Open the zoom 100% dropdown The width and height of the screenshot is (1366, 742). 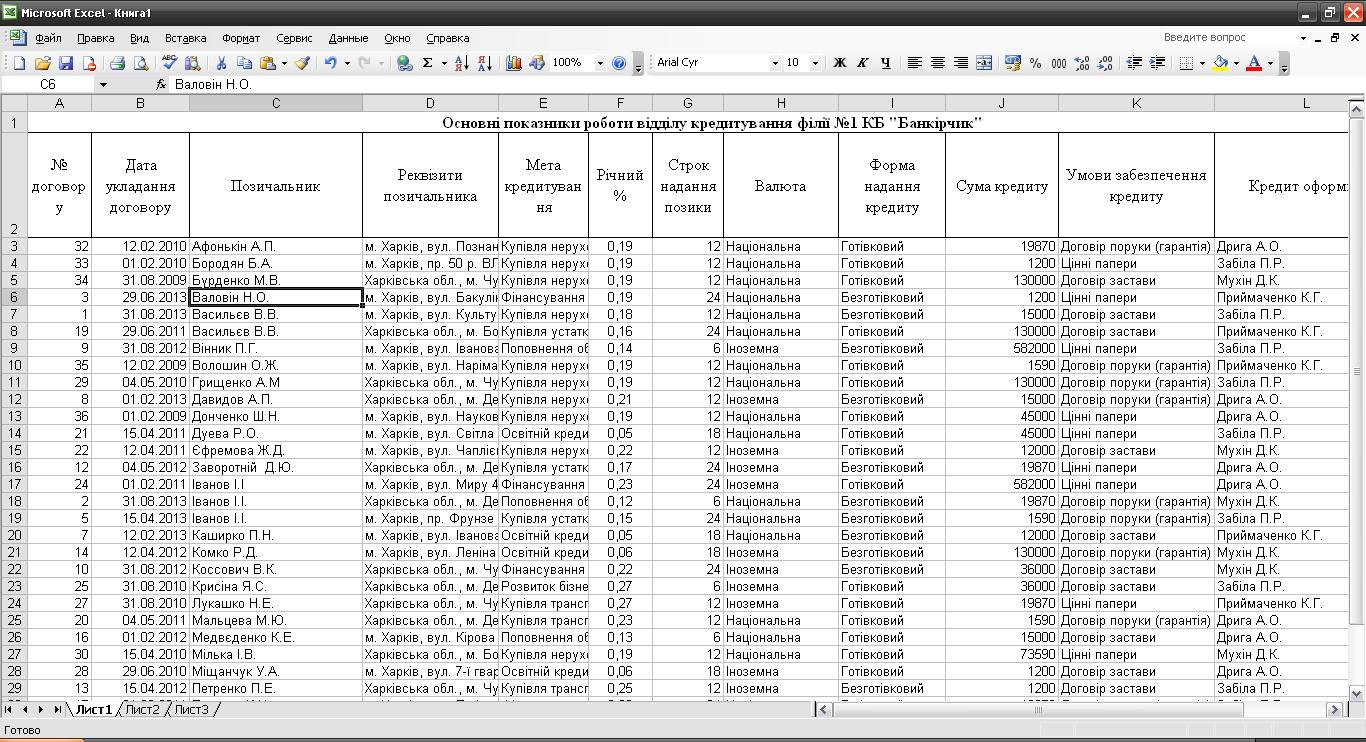coord(600,63)
